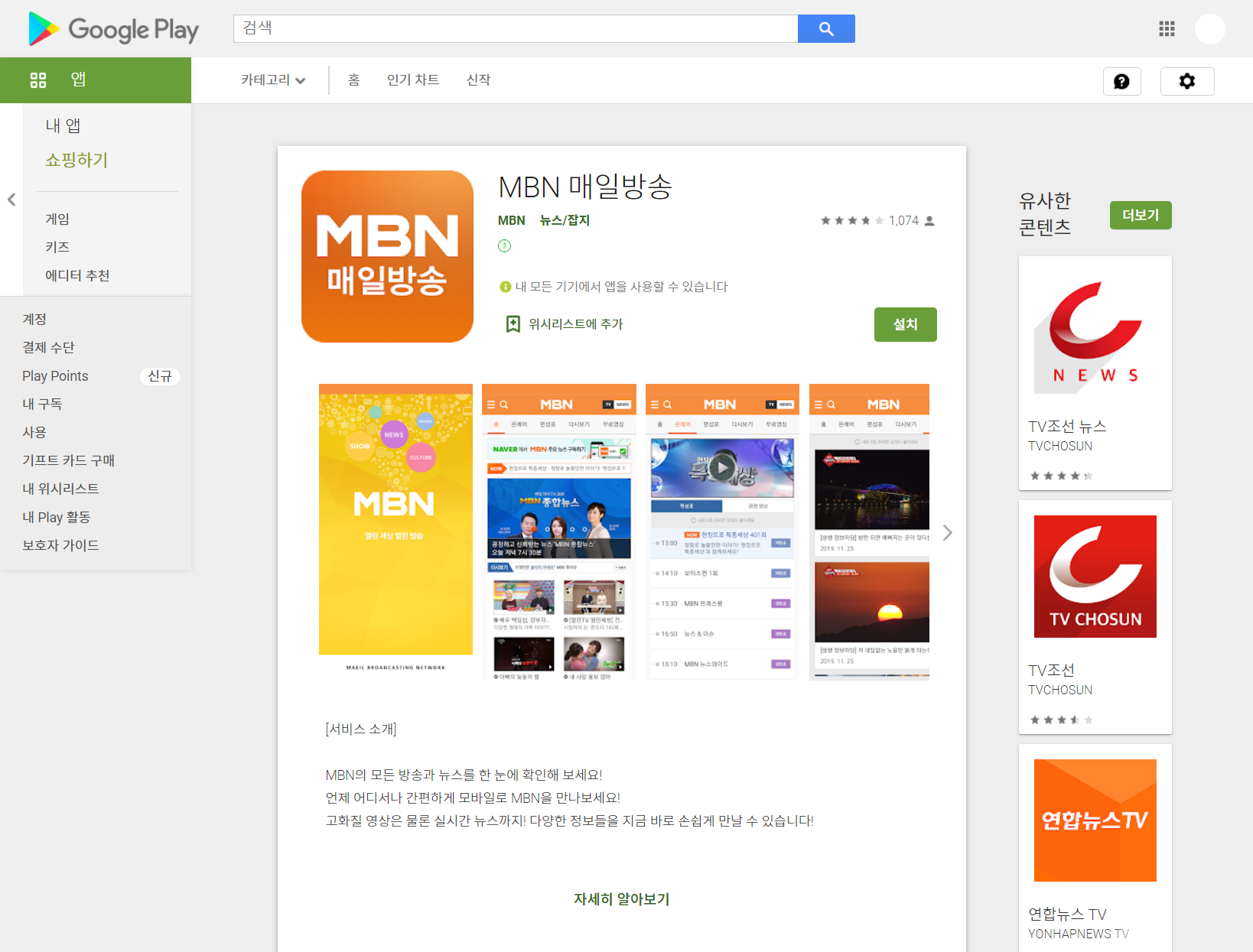Open 내 위시리스트 in the sidebar
The image size is (1253, 952).
point(60,489)
